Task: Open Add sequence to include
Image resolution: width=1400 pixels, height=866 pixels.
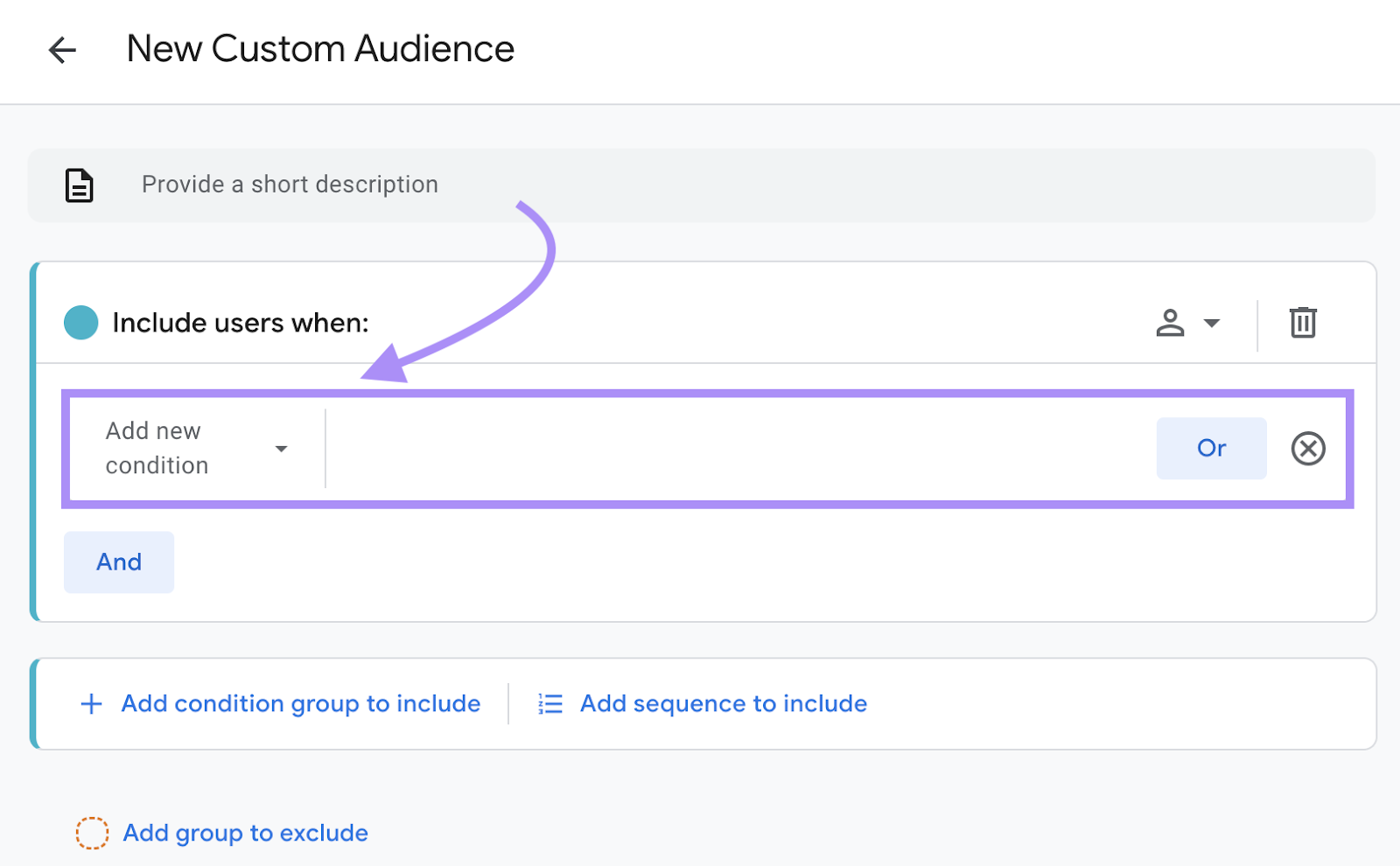Action: tap(722, 703)
